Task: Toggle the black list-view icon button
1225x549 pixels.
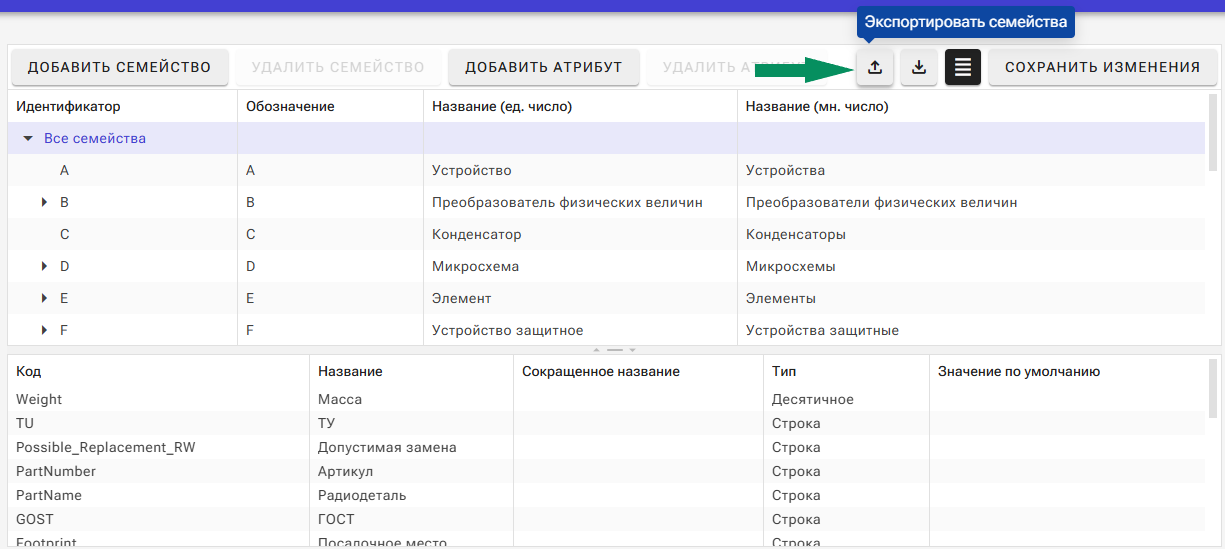Action: click(x=963, y=67)
